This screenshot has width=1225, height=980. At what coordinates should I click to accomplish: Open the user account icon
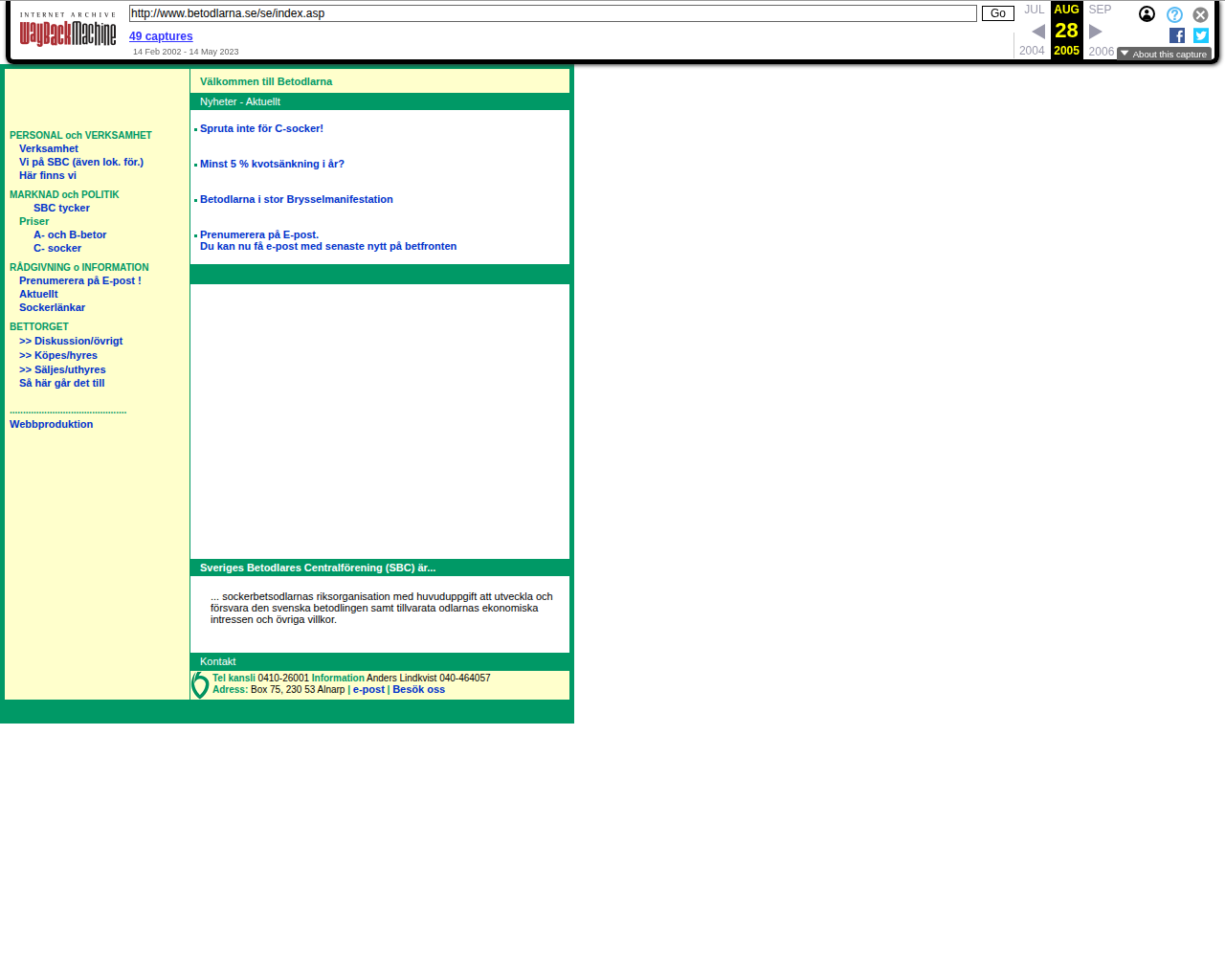pyautogui.click(x=1147, y=14)
